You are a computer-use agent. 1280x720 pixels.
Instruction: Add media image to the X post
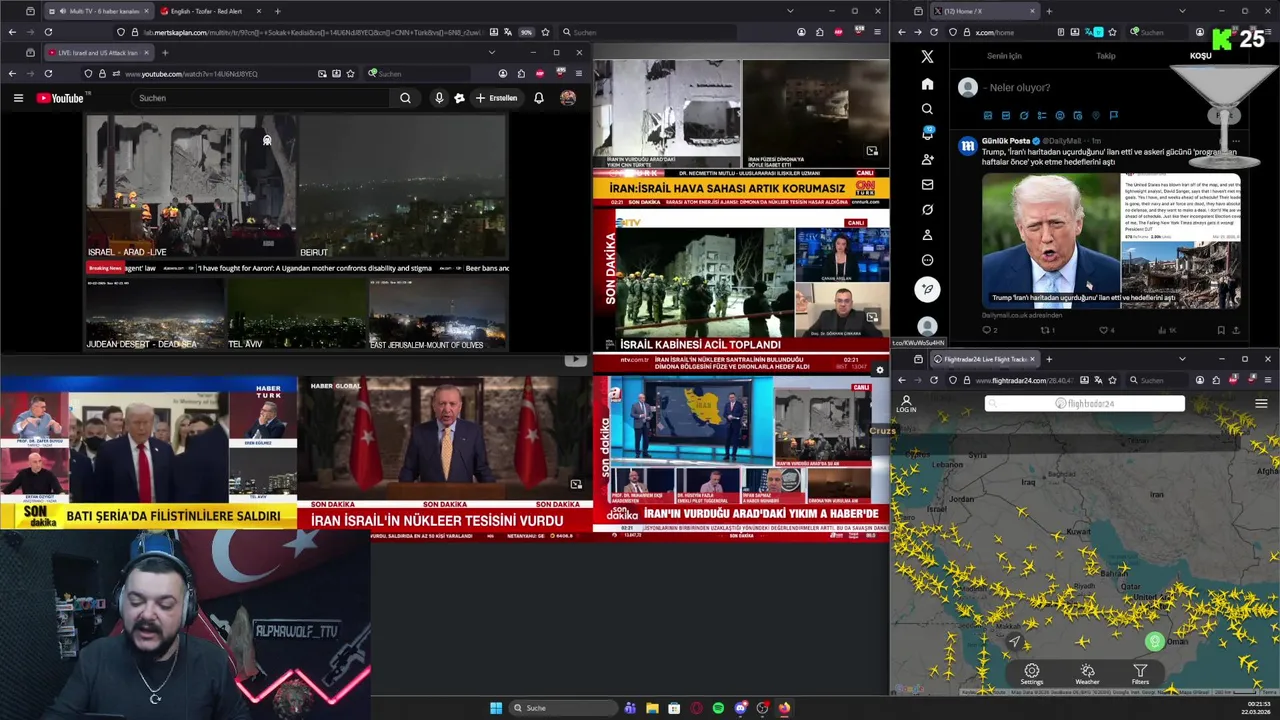pos(988,116)
